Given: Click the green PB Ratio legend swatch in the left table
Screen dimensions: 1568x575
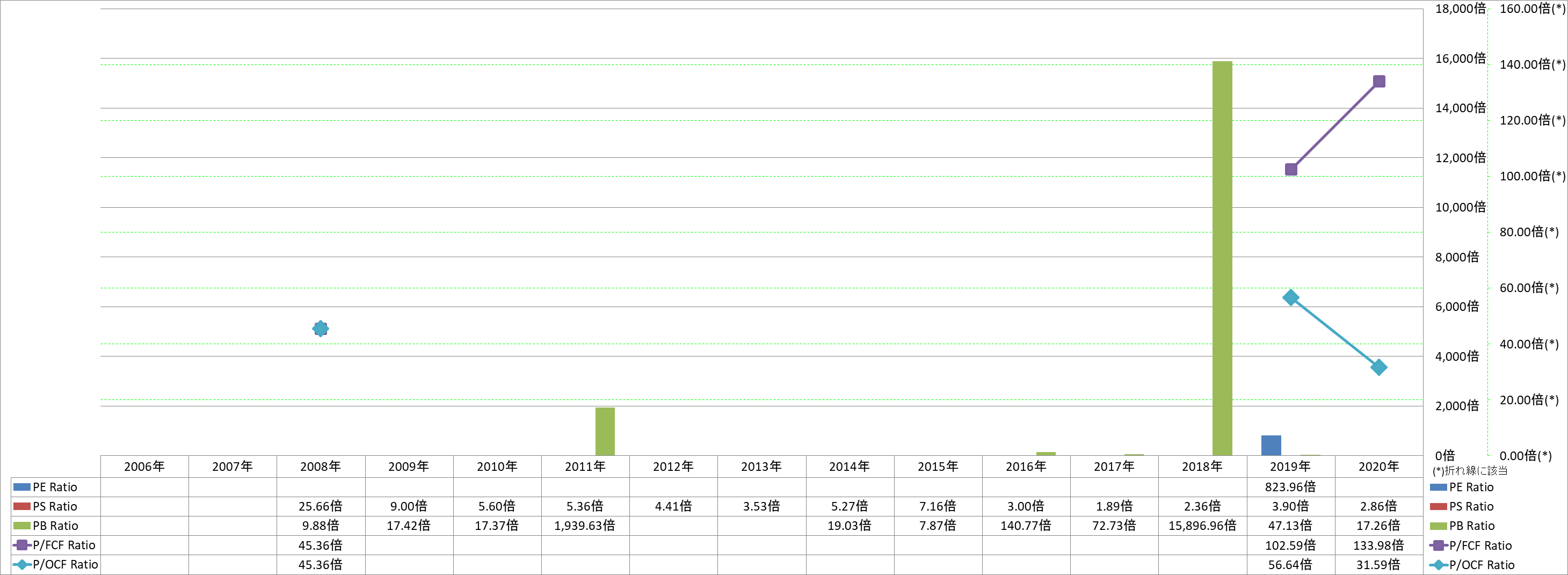Looking at the screenshot, I should [22, 526].
